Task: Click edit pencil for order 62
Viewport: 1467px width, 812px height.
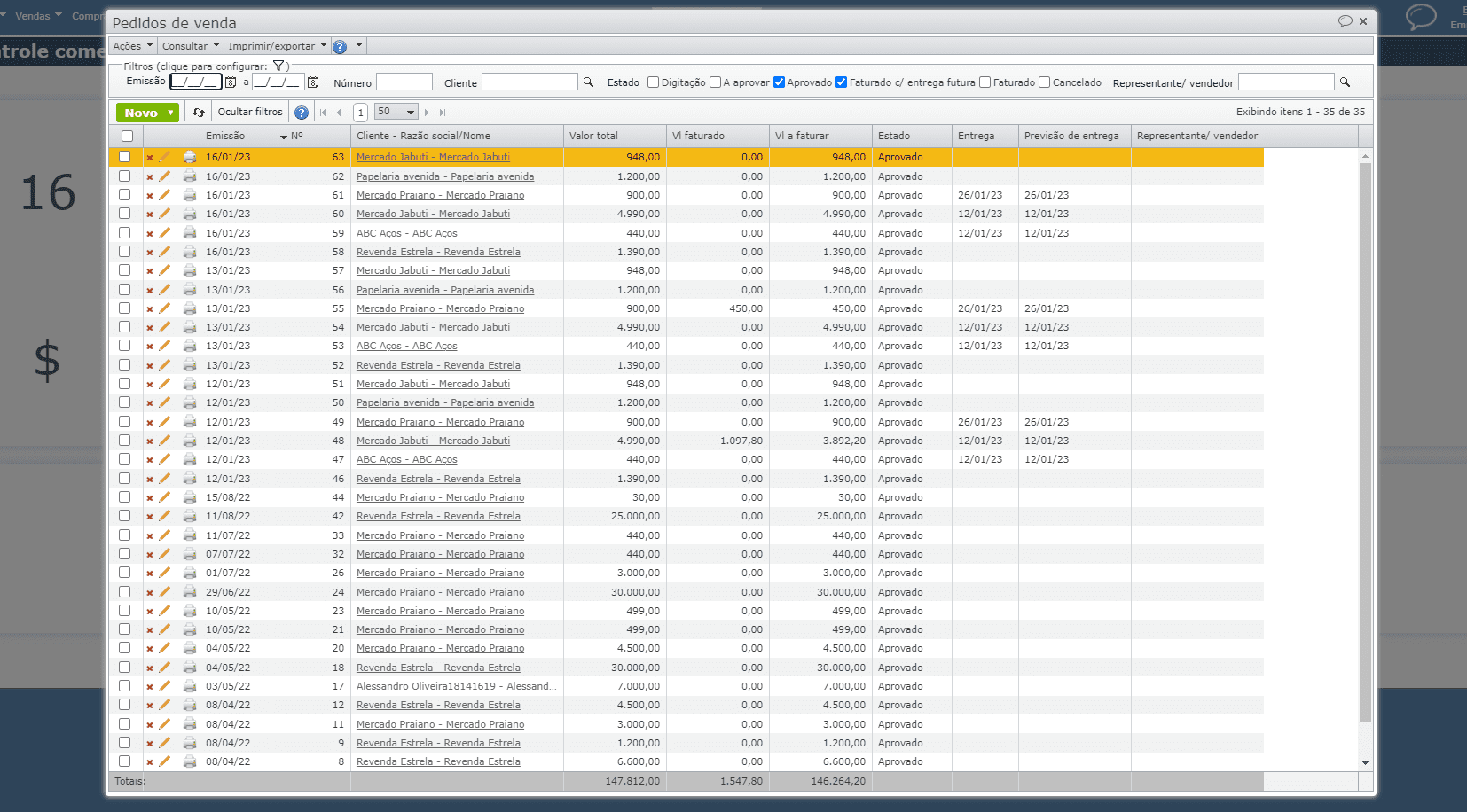Action: click(164, 176)
